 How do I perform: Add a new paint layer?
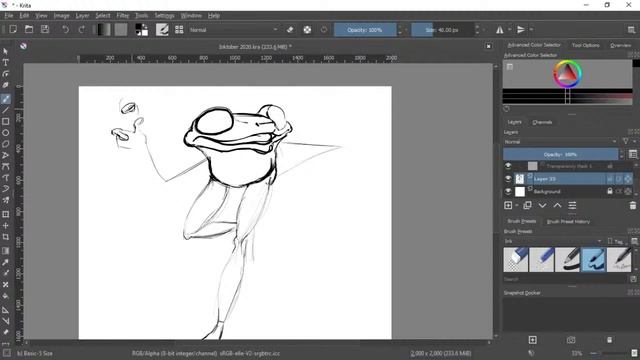(x=508, y=205)
